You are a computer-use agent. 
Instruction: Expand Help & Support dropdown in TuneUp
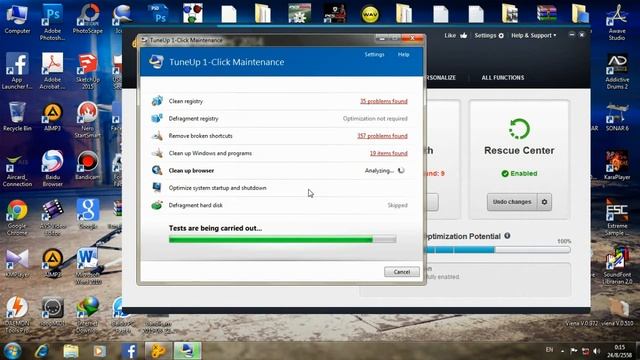click(x=533, y=36)
